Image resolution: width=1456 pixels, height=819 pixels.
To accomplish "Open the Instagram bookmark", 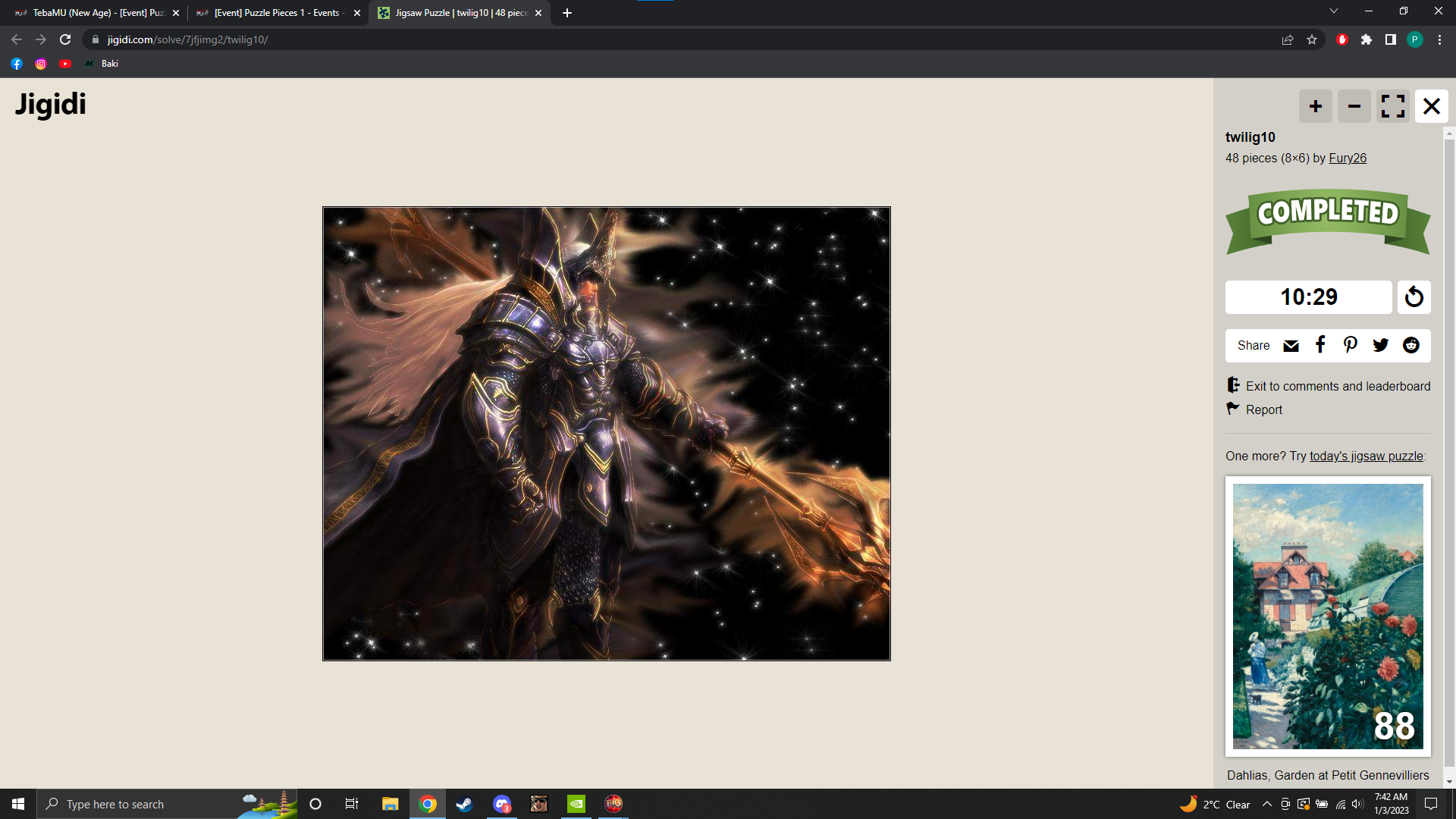I will coord(41,64).
